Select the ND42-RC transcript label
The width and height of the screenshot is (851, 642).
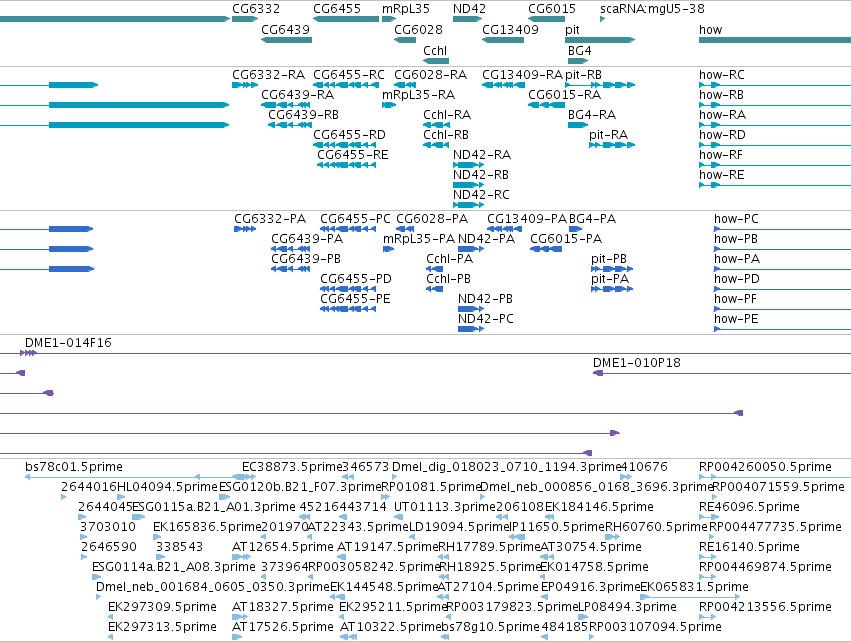pyautogui.click(x=481, y=195)
